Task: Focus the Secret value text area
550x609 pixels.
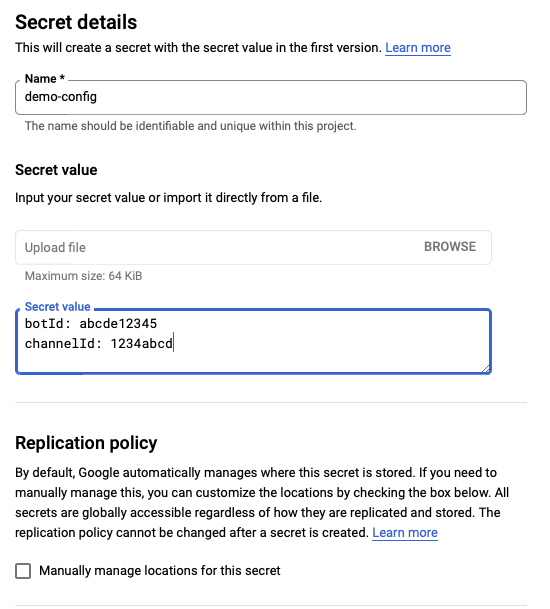Action: (x=253, y=341)
